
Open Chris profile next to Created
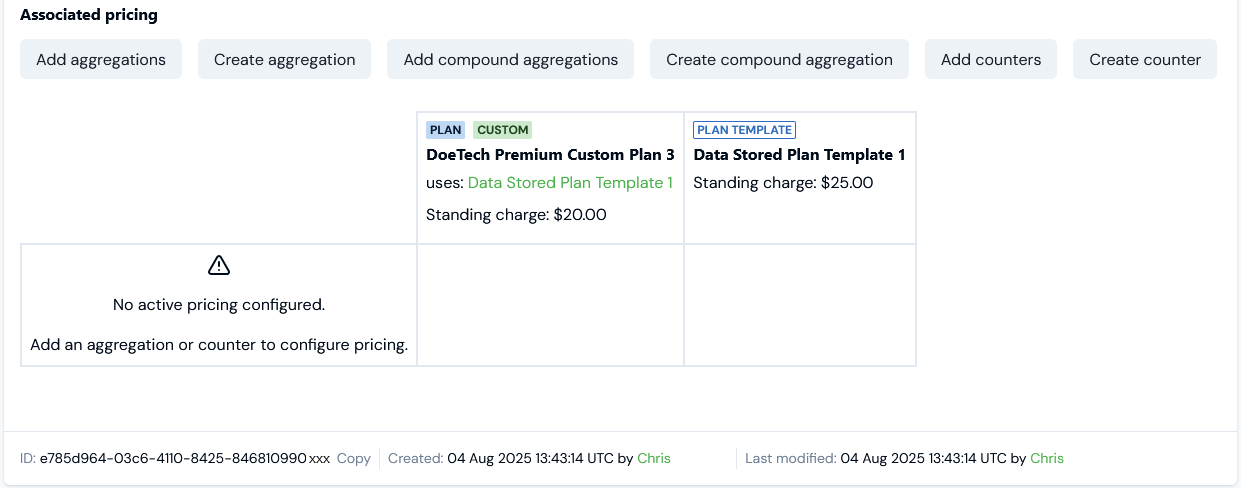(654, 458)
